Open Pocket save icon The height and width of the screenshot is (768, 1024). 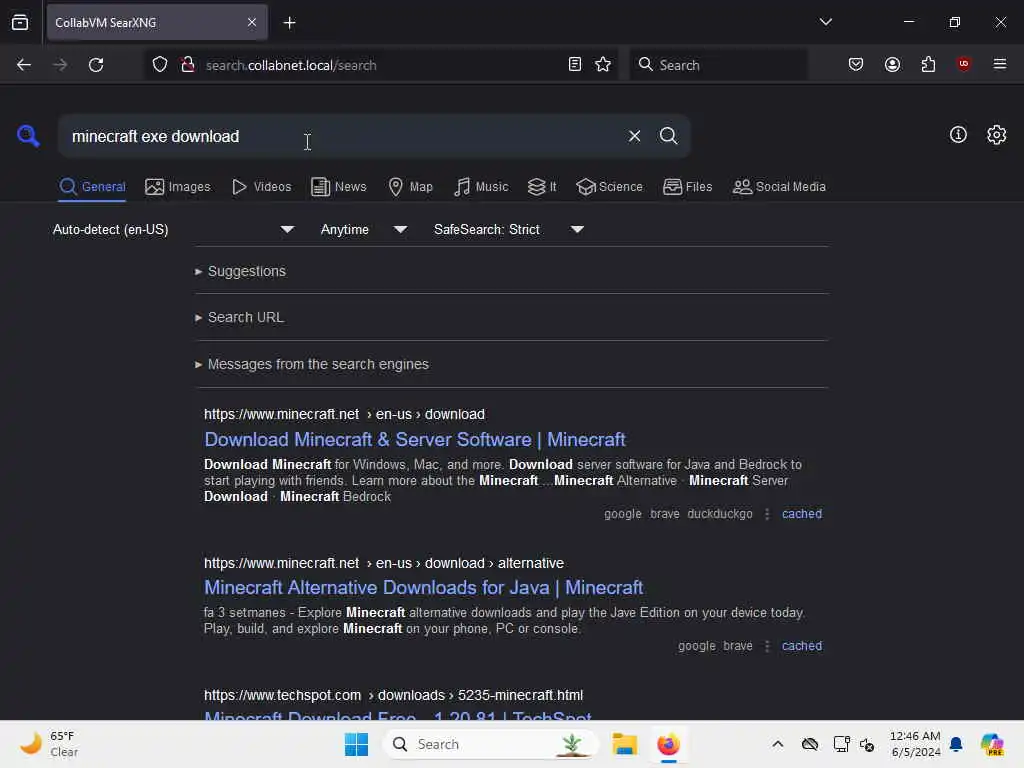(x=856, y=64)
